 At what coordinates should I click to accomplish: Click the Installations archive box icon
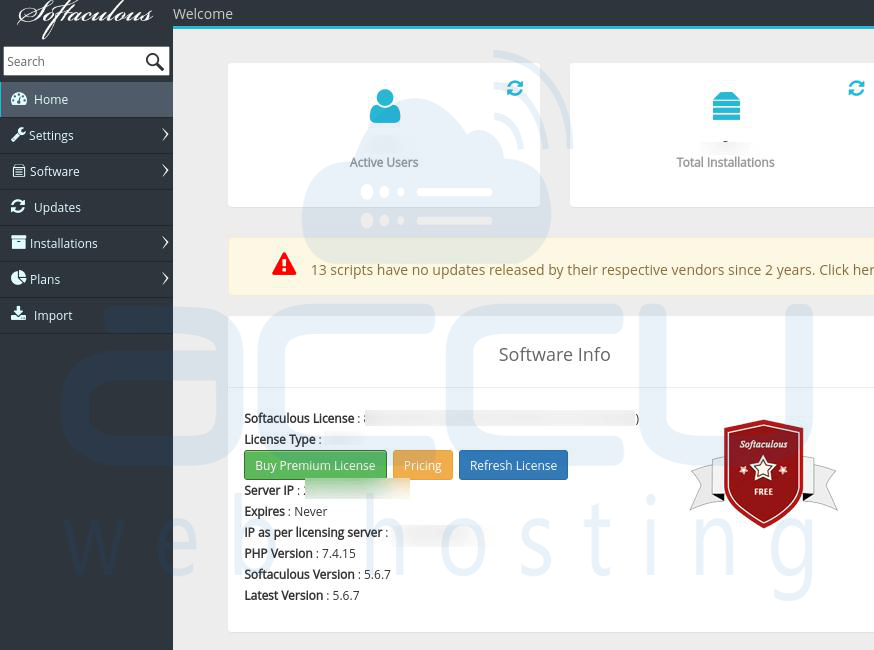click(18, 242)
